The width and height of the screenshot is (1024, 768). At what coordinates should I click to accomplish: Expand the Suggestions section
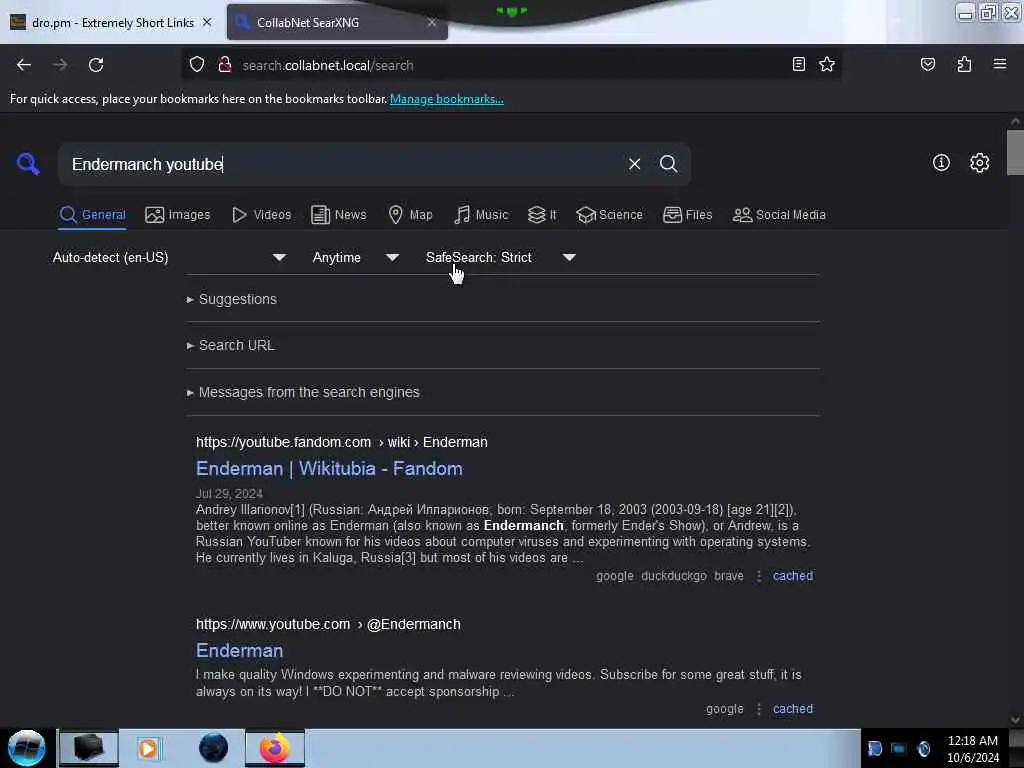[232, 299]
